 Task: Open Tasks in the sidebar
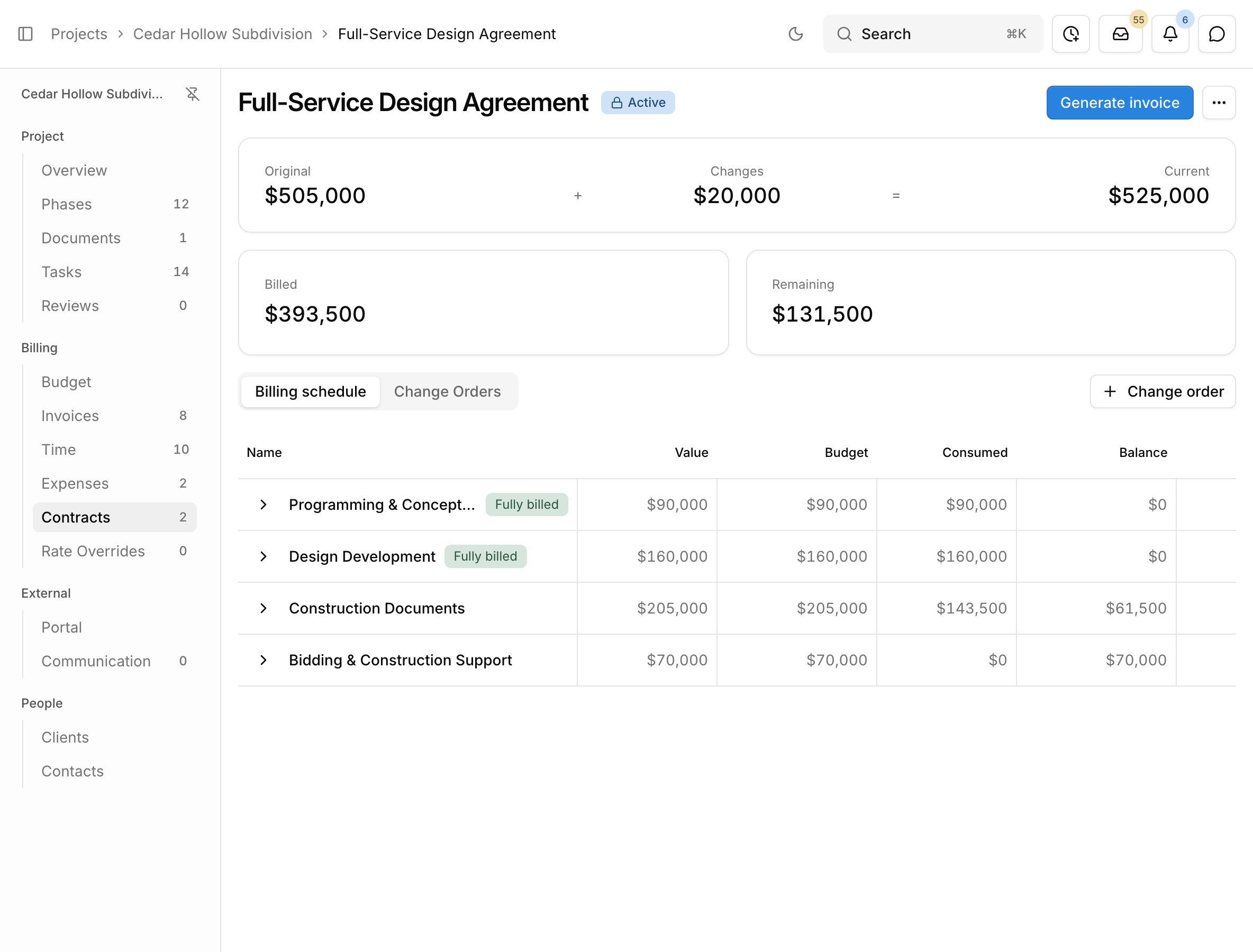[114, 272]
